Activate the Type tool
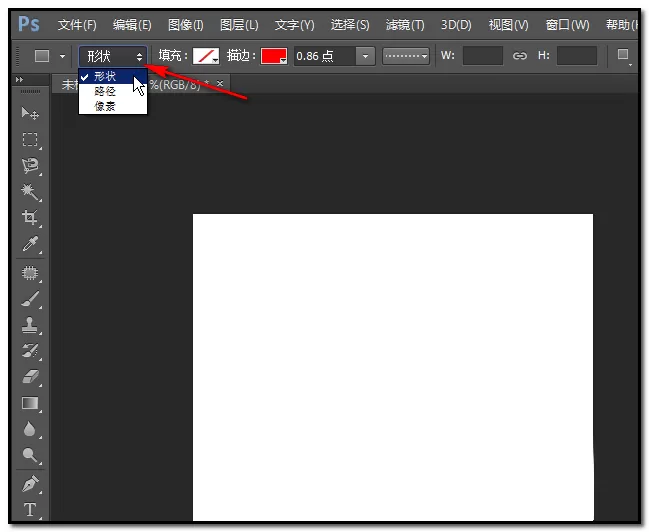 [x=30, y=509]
